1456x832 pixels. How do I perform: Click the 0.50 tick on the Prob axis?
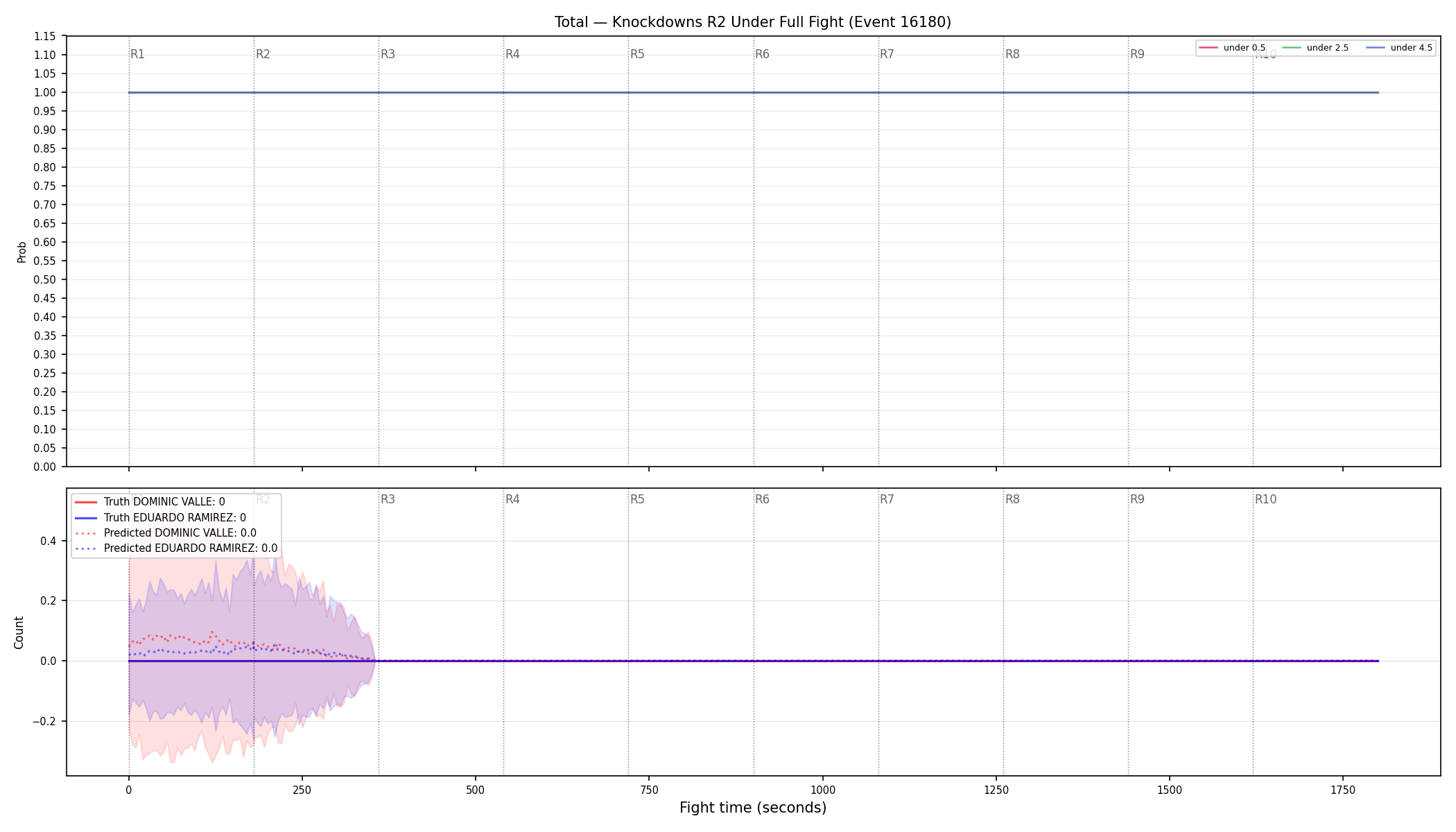[45, 279]
